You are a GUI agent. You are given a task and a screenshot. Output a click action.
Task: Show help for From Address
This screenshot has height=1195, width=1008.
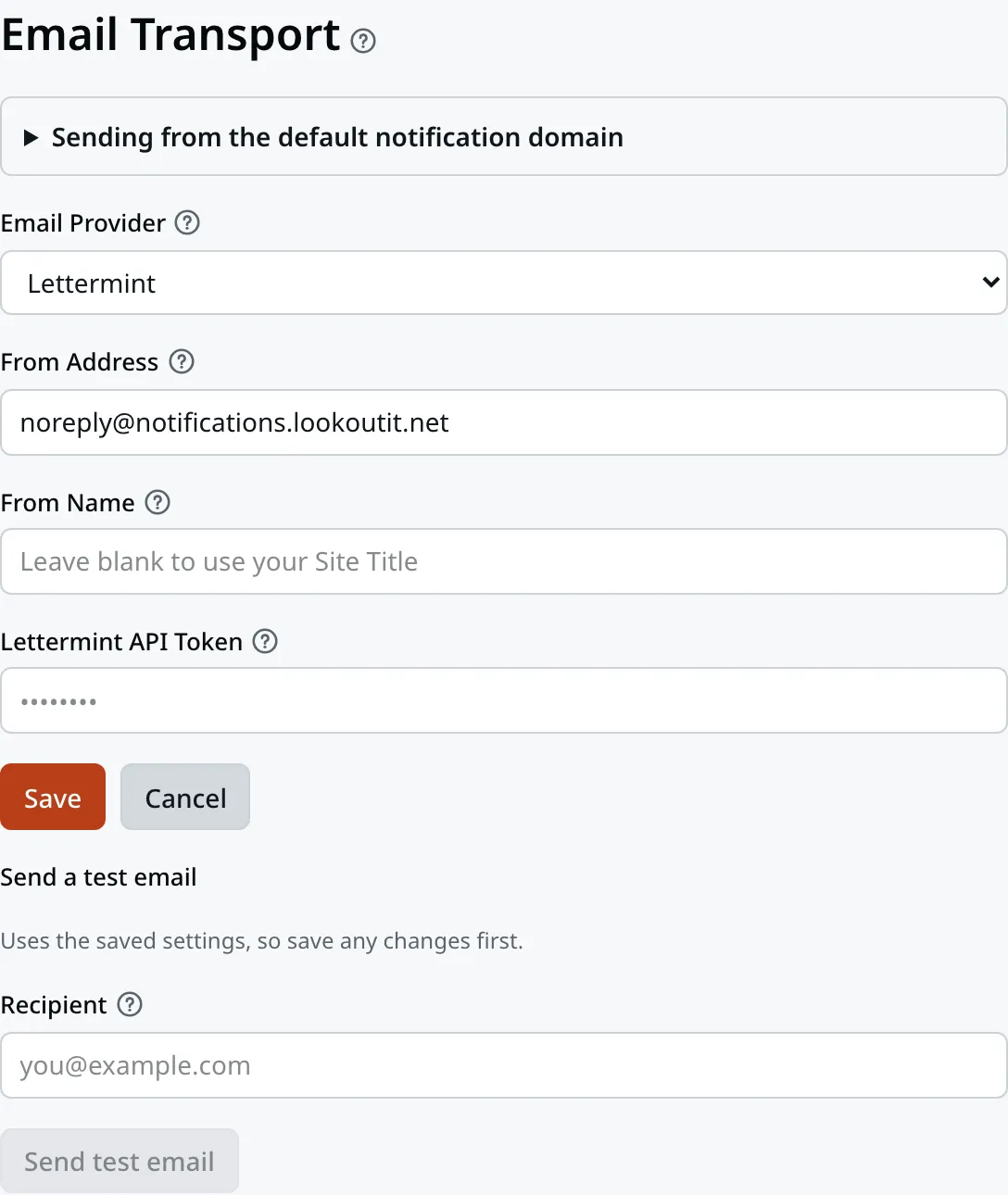pos(182,361)
